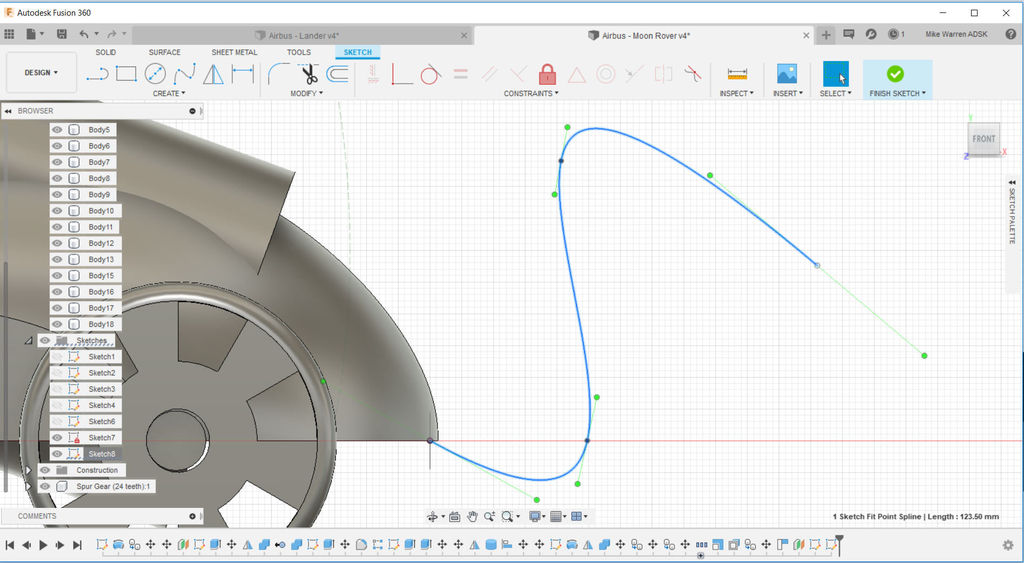This screenshot has width=1024, height=563.
Task: Click the Select tool icon
Action: click(x=835, y=74)
